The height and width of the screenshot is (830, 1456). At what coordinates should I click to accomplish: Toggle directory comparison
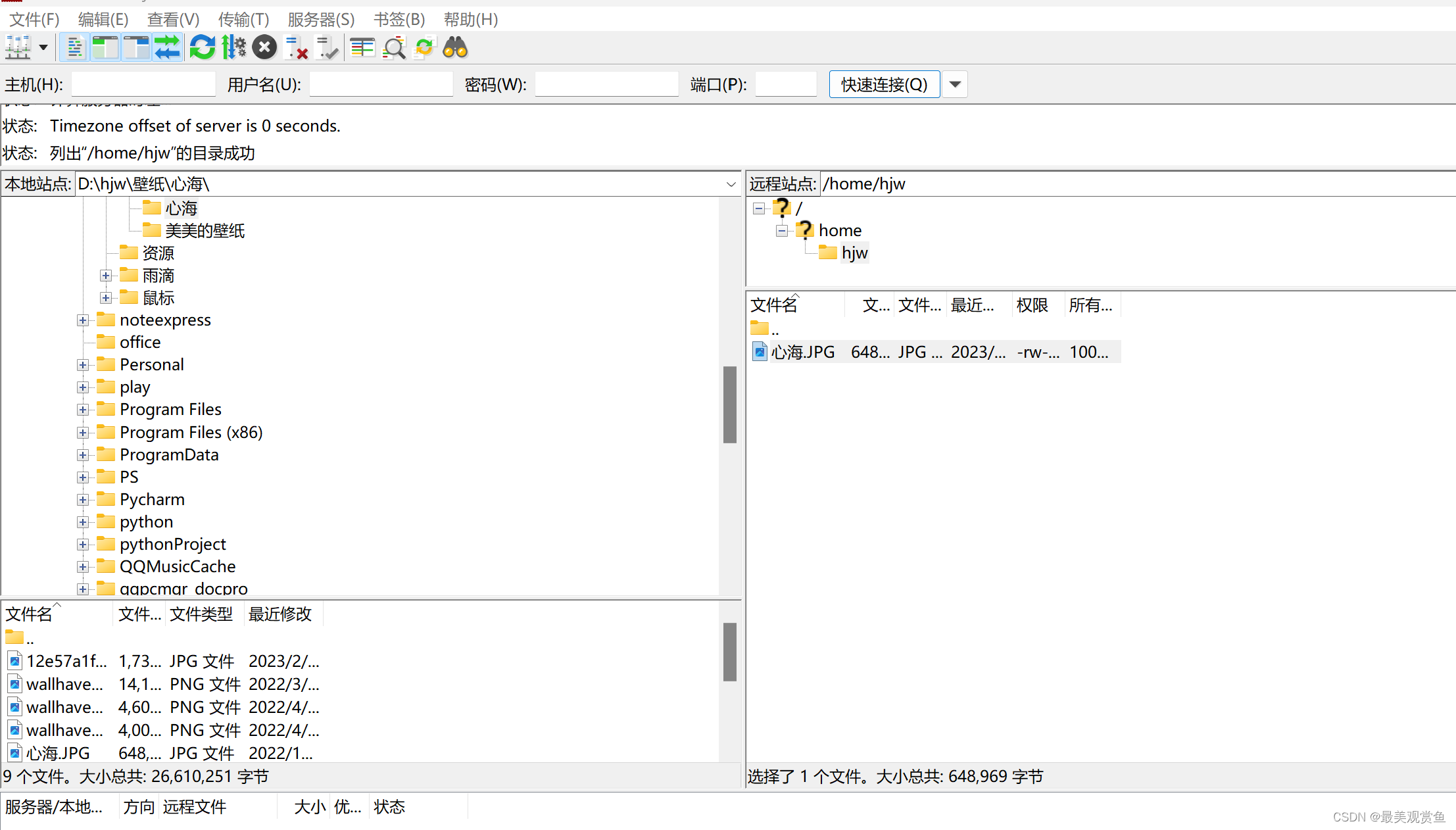click(x=394, y=48)
